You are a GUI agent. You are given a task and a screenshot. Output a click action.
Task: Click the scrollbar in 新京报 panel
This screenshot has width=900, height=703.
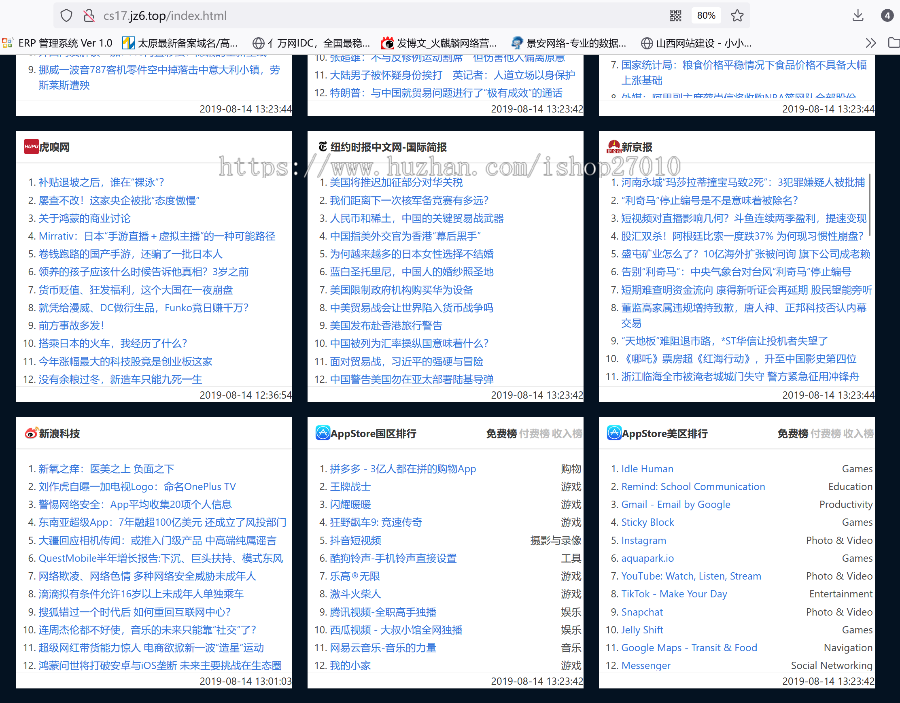tap(871, 205)
